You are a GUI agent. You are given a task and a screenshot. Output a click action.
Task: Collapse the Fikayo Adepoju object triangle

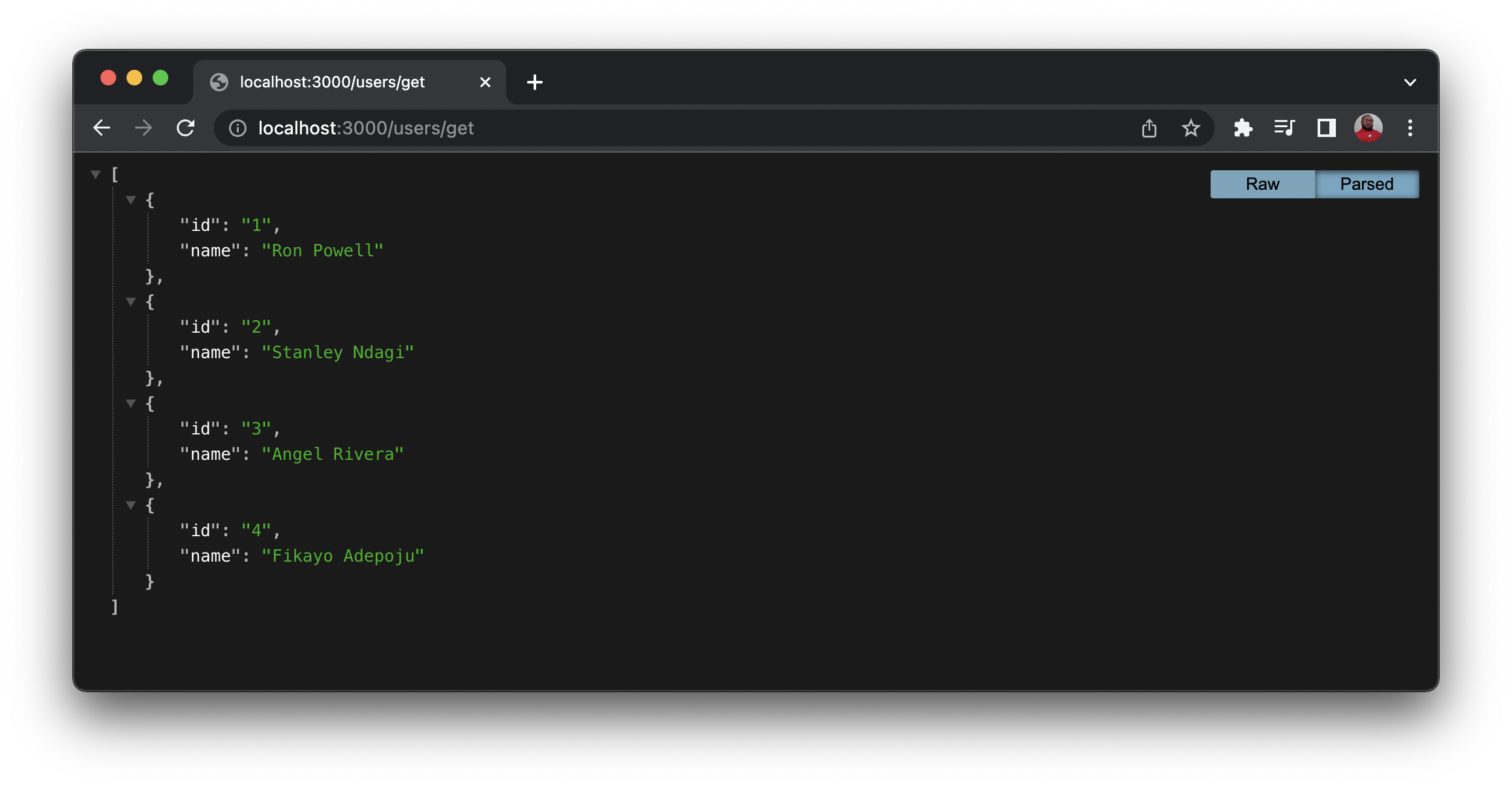pos(131,505)
